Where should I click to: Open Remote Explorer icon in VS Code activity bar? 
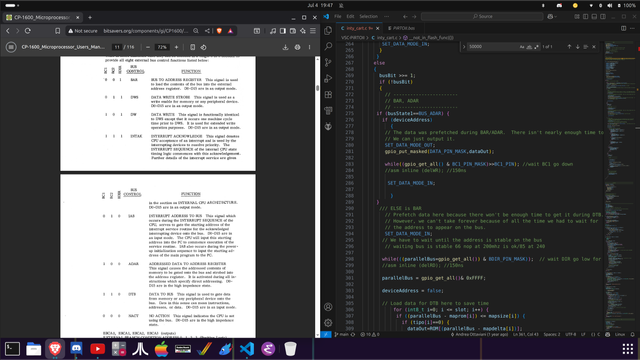(x=328, y=110)
